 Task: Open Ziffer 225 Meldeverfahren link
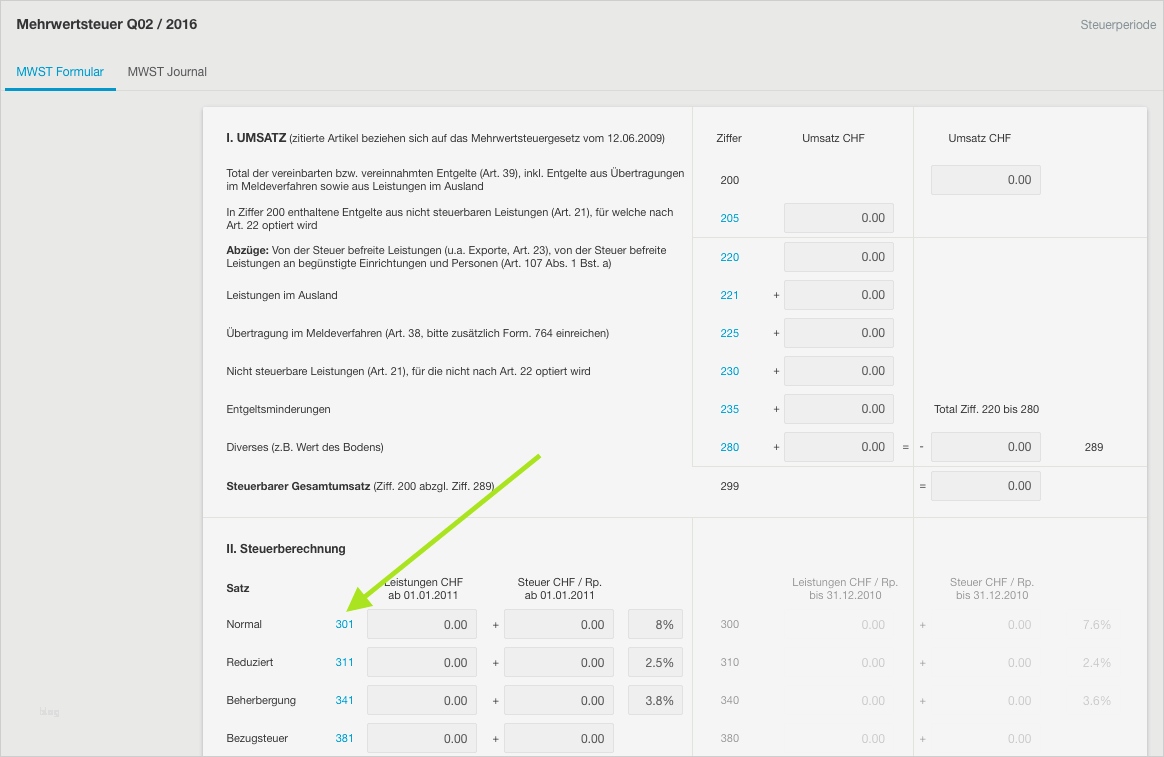729,333
